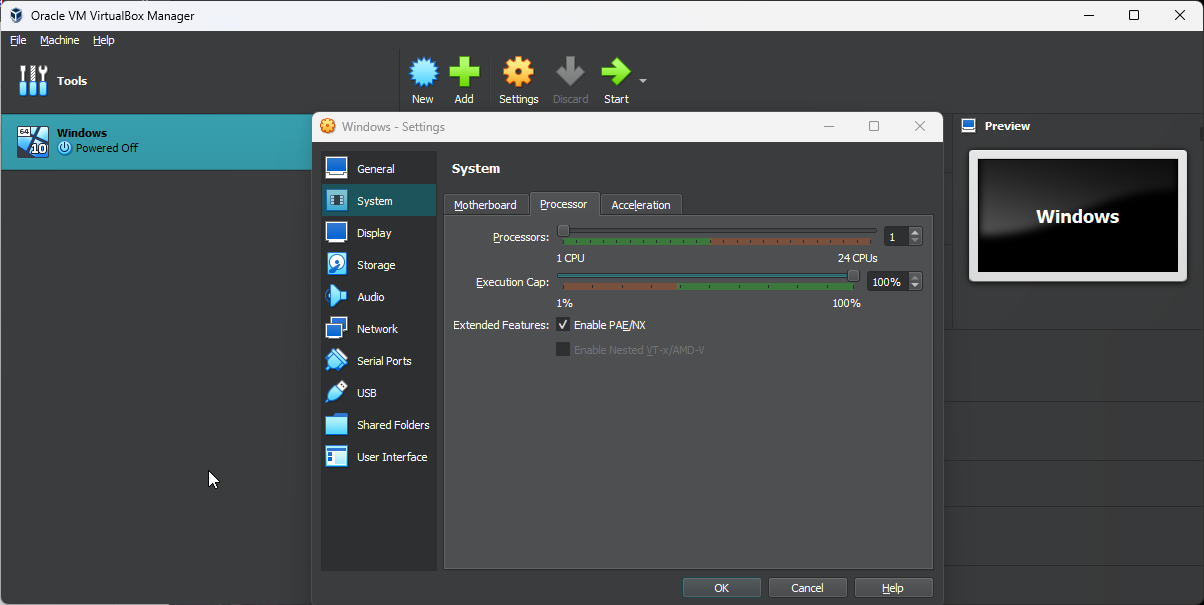Open General settings category
This screenshot has height=605, width=1204.
tap(379, 168)
